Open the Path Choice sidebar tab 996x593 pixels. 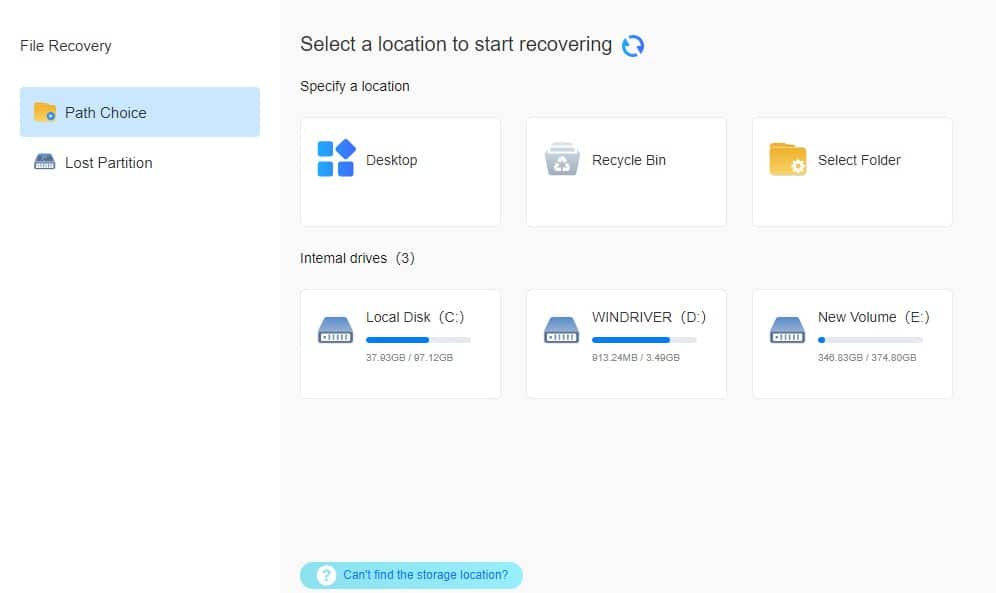tap(139, 112)
